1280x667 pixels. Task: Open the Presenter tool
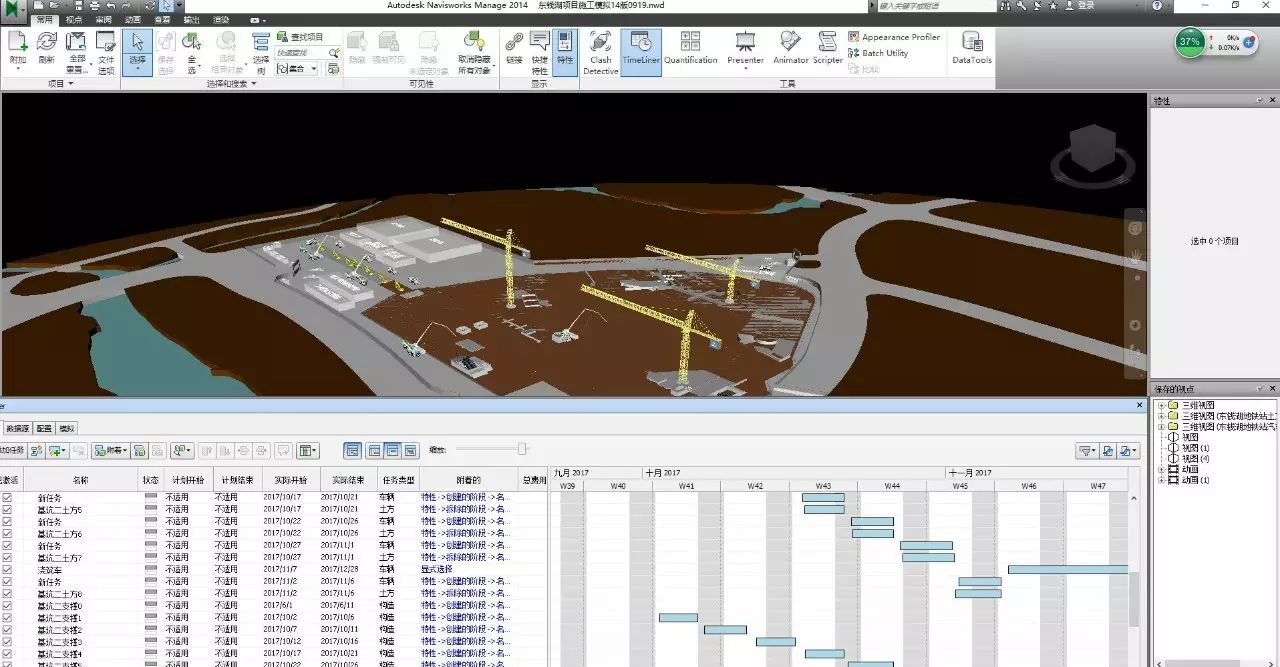pos(745,52)
